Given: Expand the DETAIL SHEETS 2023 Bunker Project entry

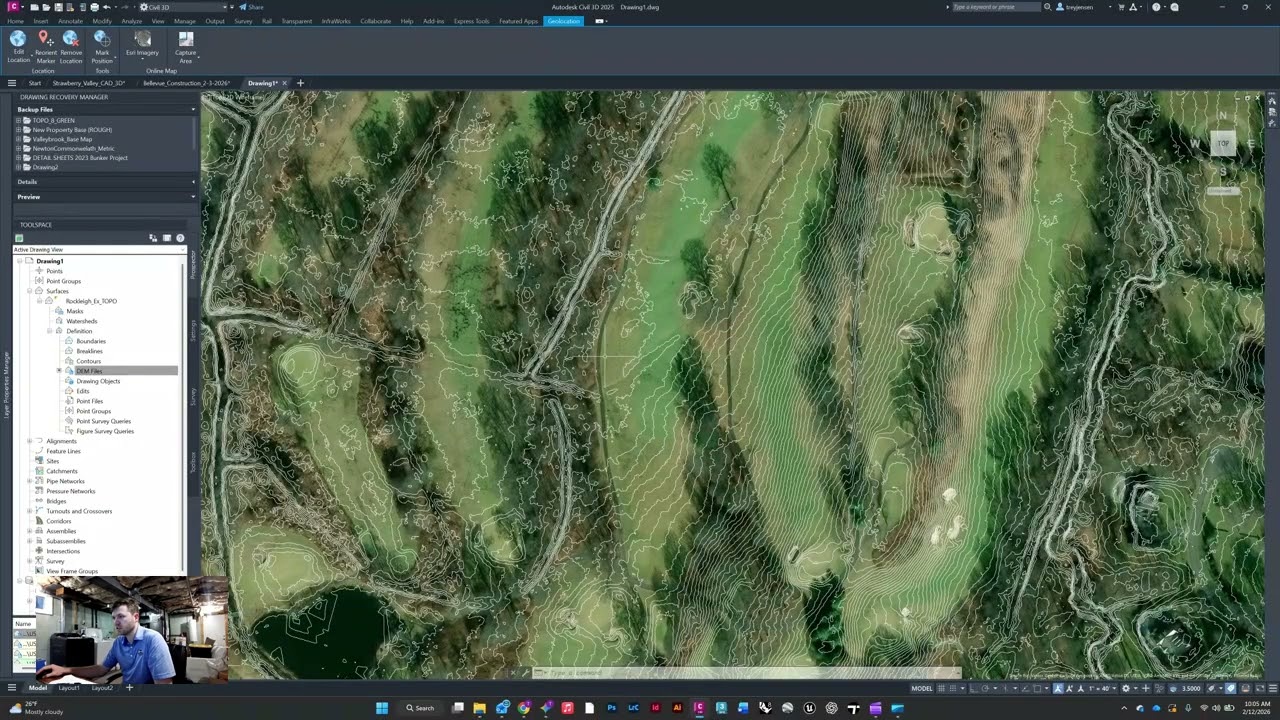Looking at the screenshot, I should [18, 158].
